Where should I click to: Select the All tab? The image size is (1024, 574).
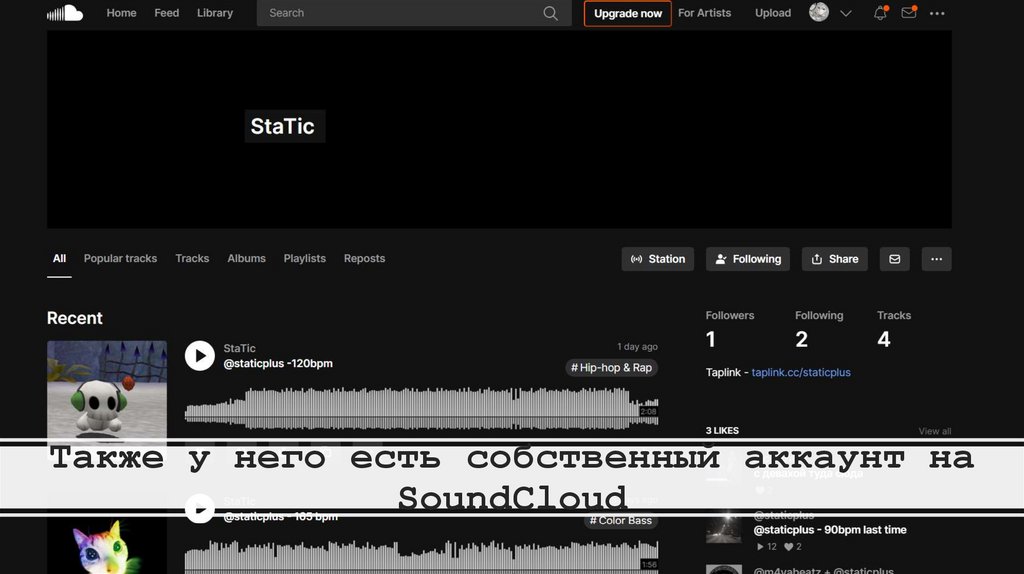[x=59, y=259]
